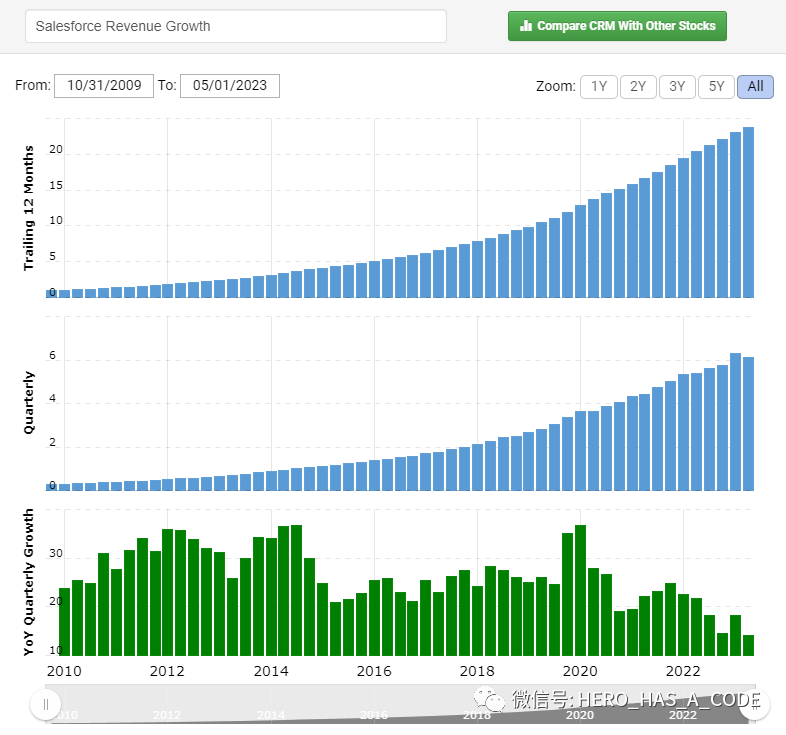Image resolution: width=786 pixels, height=735 pixels.
Task: Click the 2016 x-axis year label
Action: [374, 671]
